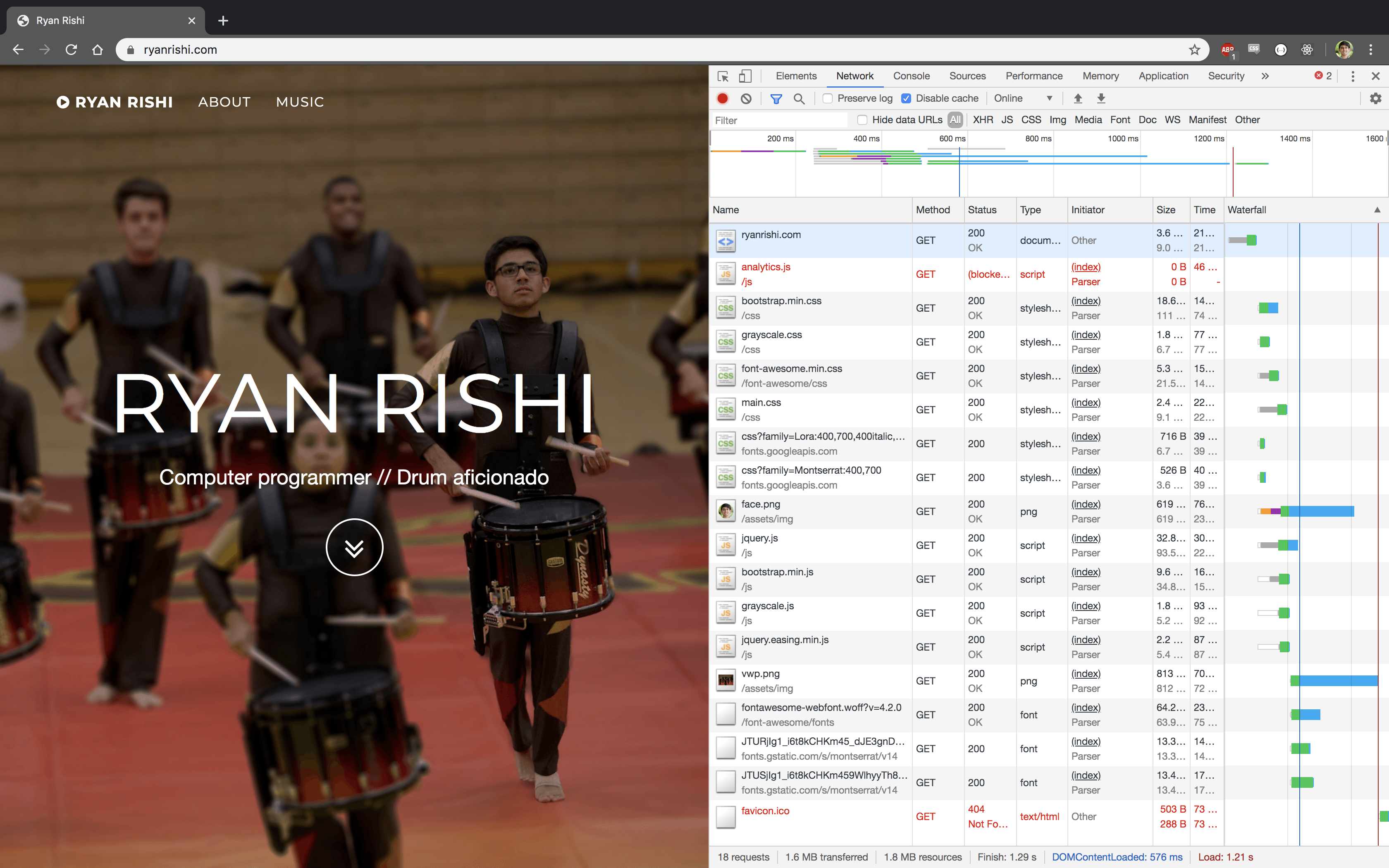Image resolution: width=1389 pixels, height=868 pixels.
Task: Click the record (red circle) button
Action: (x=723, y=98)
